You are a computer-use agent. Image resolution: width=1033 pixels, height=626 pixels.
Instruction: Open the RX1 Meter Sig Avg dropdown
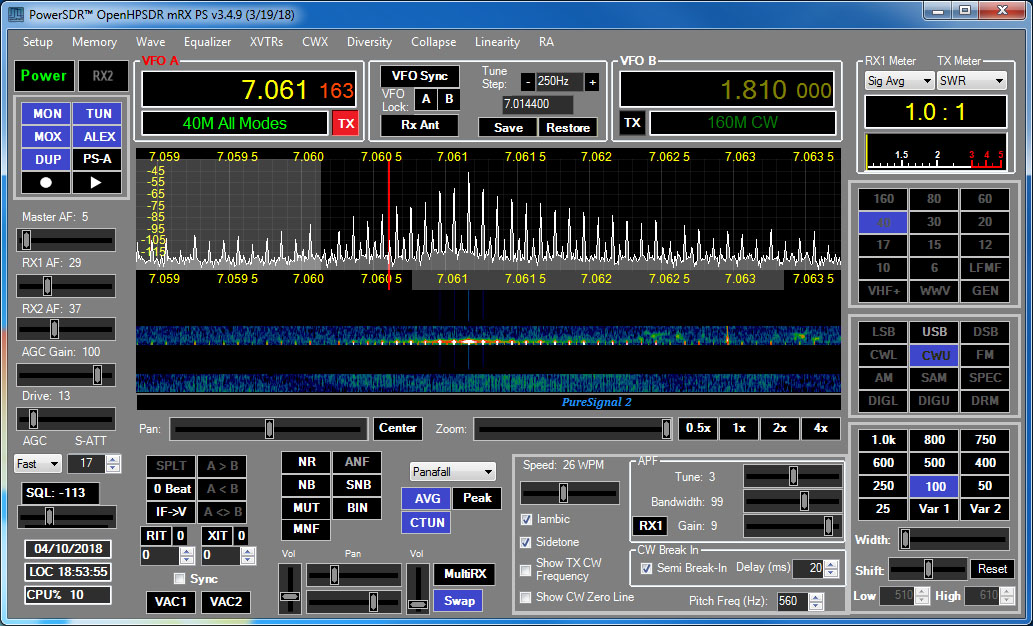(899, 81)
